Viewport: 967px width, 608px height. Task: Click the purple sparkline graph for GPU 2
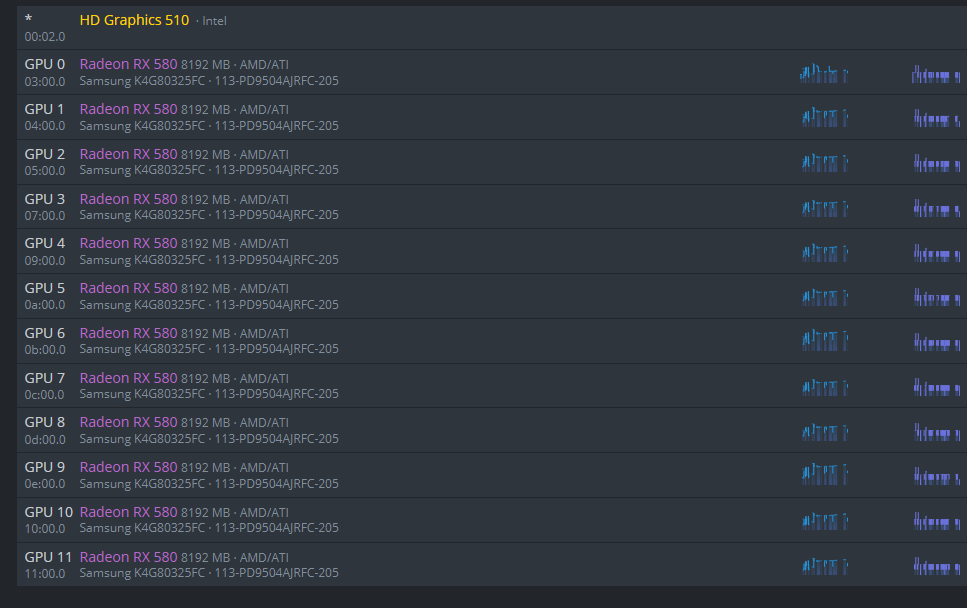936,163
